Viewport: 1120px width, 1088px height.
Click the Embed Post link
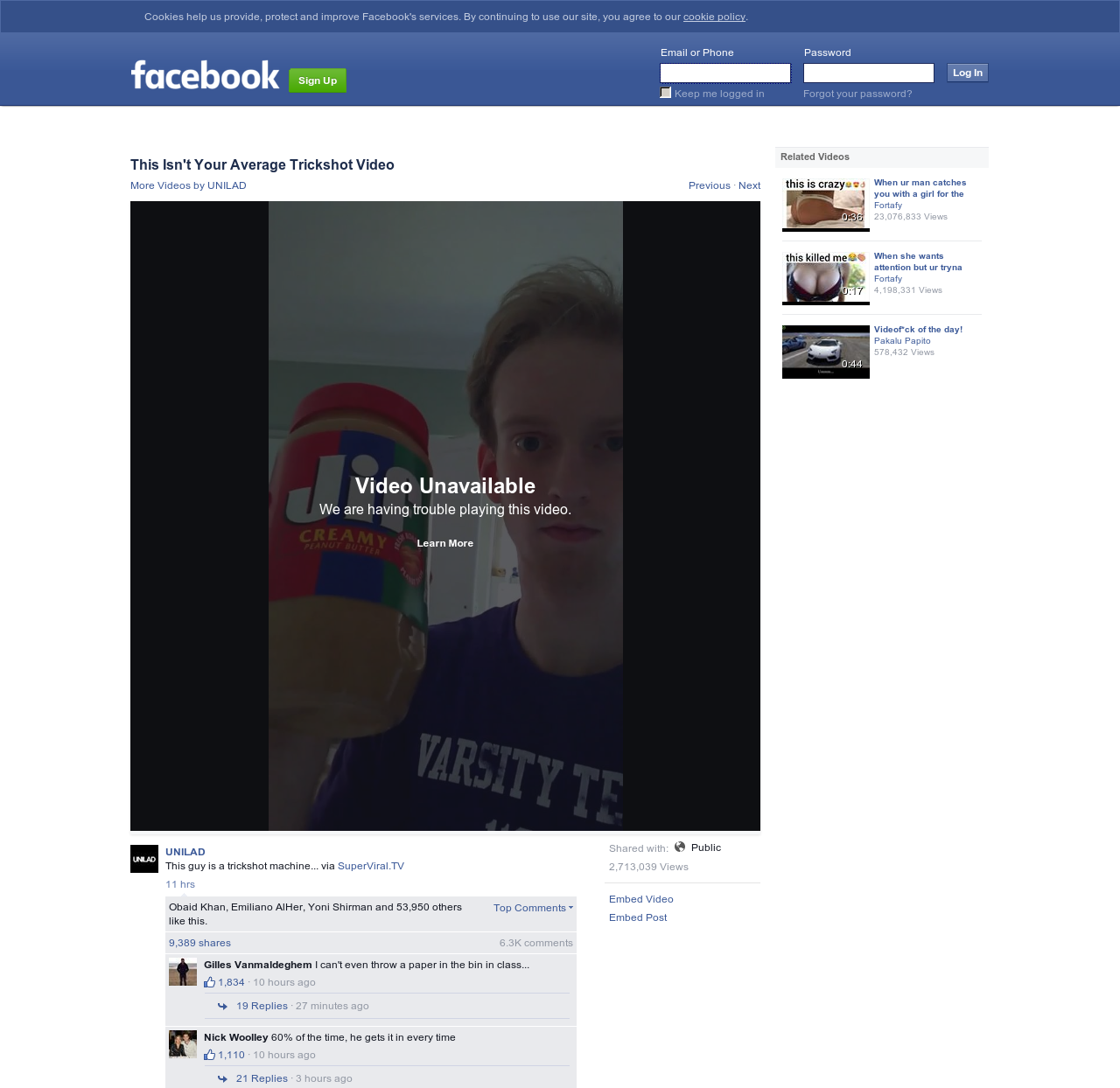pos(638,917)
